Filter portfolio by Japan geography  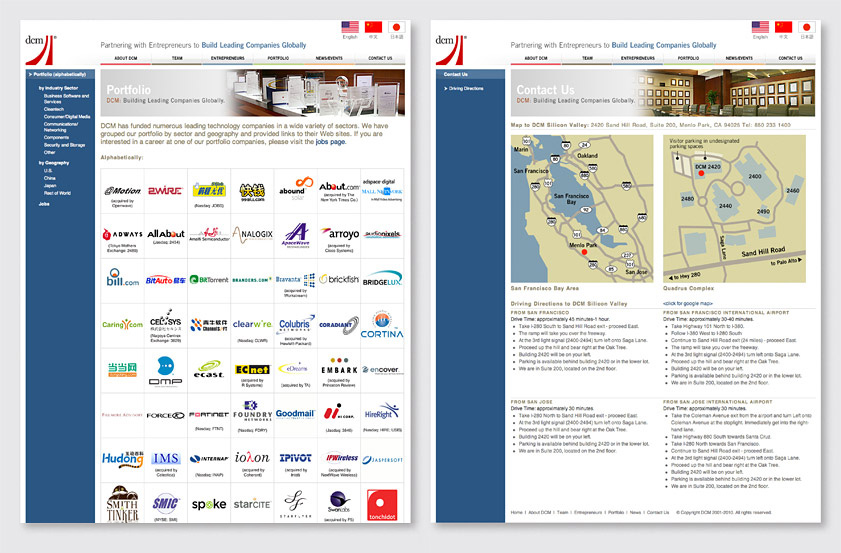point(50,186)
